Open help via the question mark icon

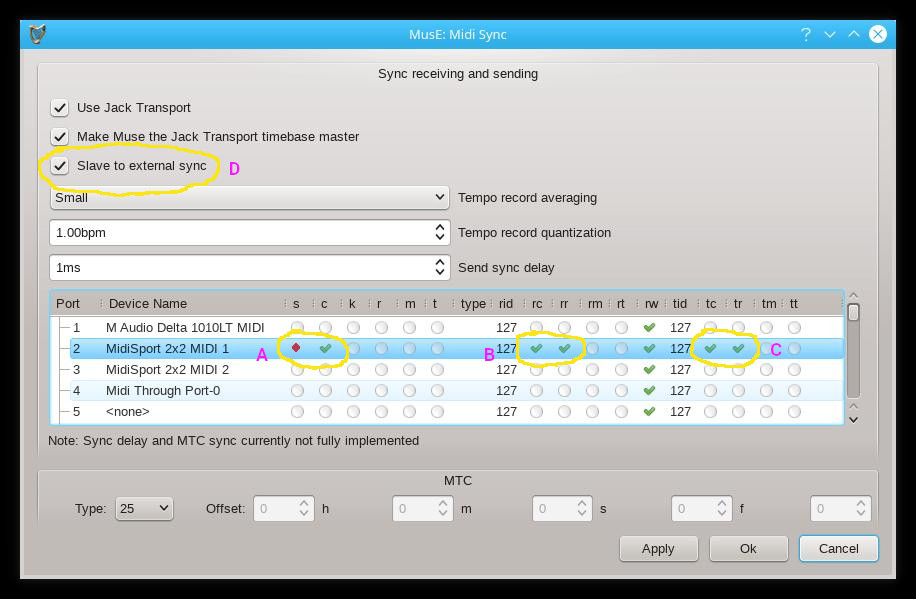[x=806, y=33]
